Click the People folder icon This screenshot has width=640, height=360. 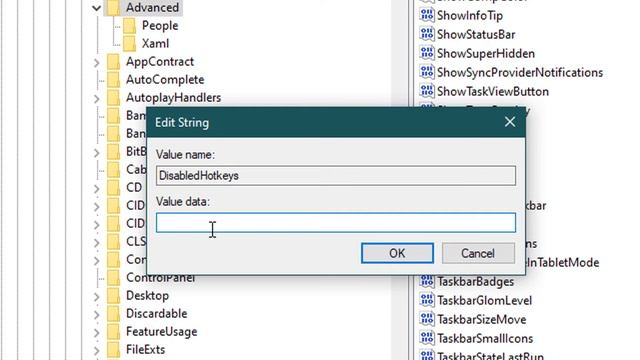click(x=129, y=26)
